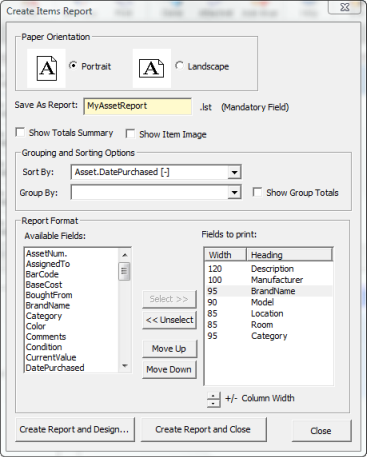Viewport: 367px width, 457px height.
Task: Select BaseCost in Available Fields
Action: 72,285
